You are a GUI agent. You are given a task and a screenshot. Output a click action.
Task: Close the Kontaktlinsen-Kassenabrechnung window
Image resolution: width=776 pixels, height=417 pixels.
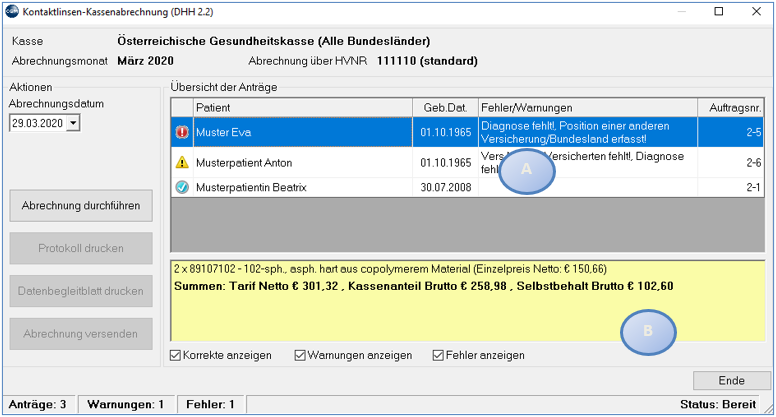point(756,11)
